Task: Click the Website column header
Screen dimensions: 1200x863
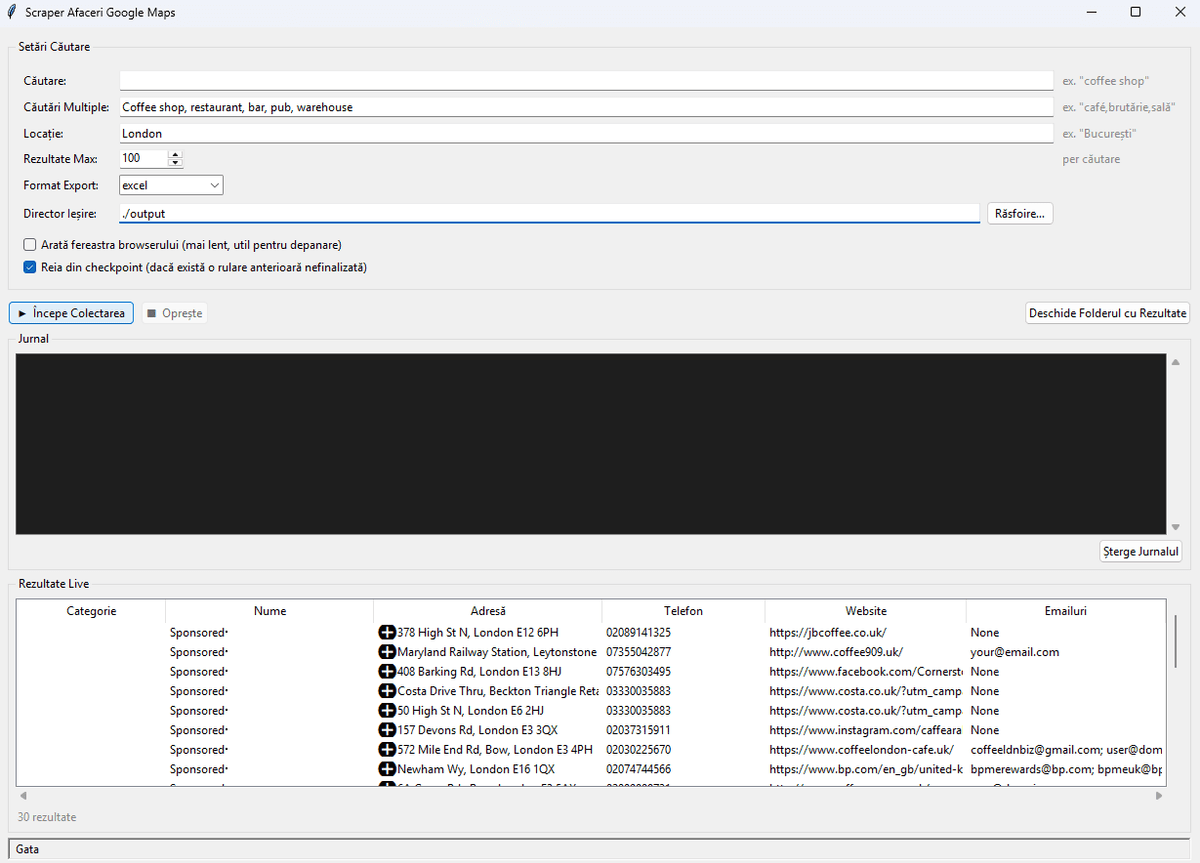Action: (865, 611)
